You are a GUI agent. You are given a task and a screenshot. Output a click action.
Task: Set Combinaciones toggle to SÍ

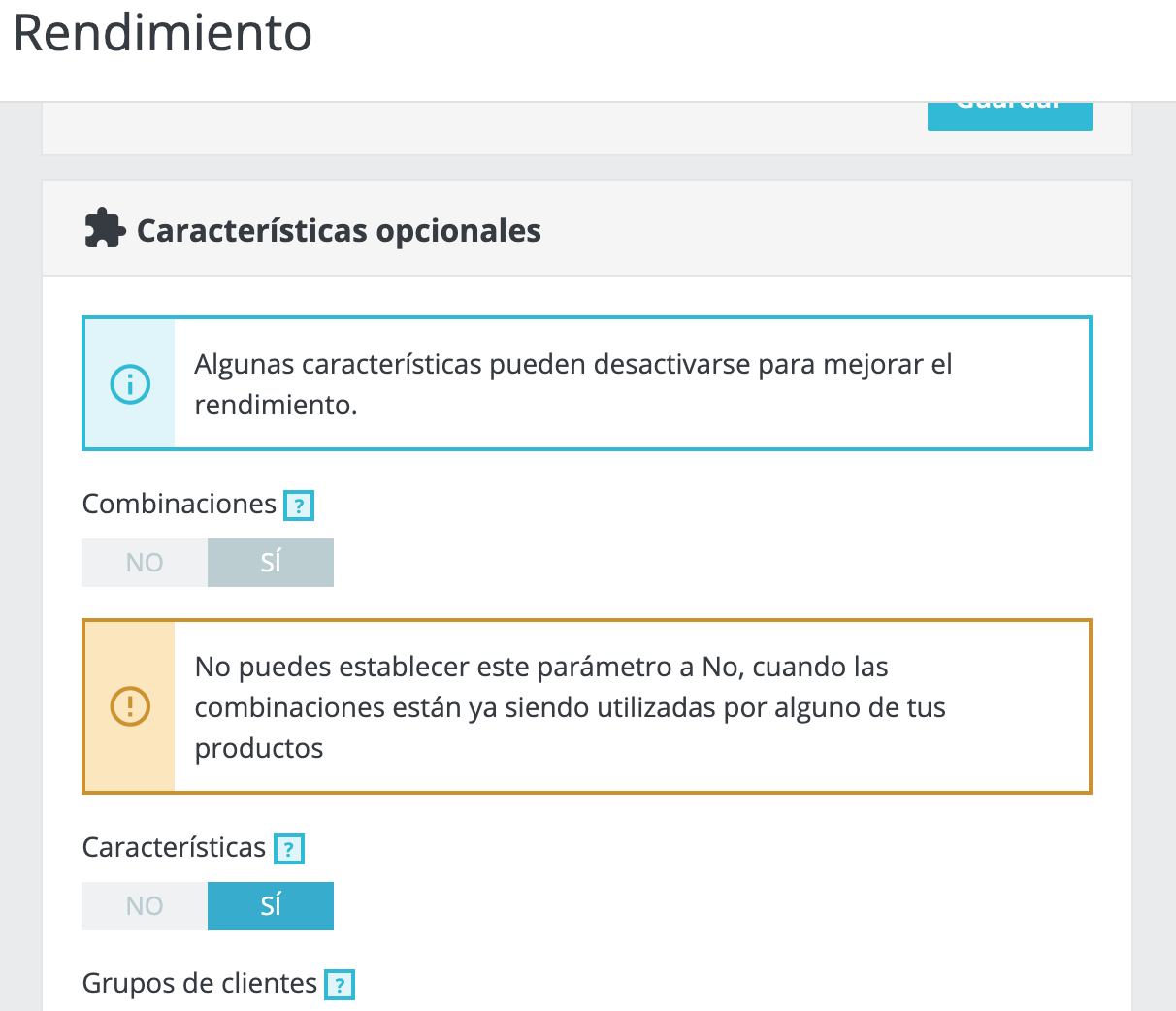tap(271, 563)
